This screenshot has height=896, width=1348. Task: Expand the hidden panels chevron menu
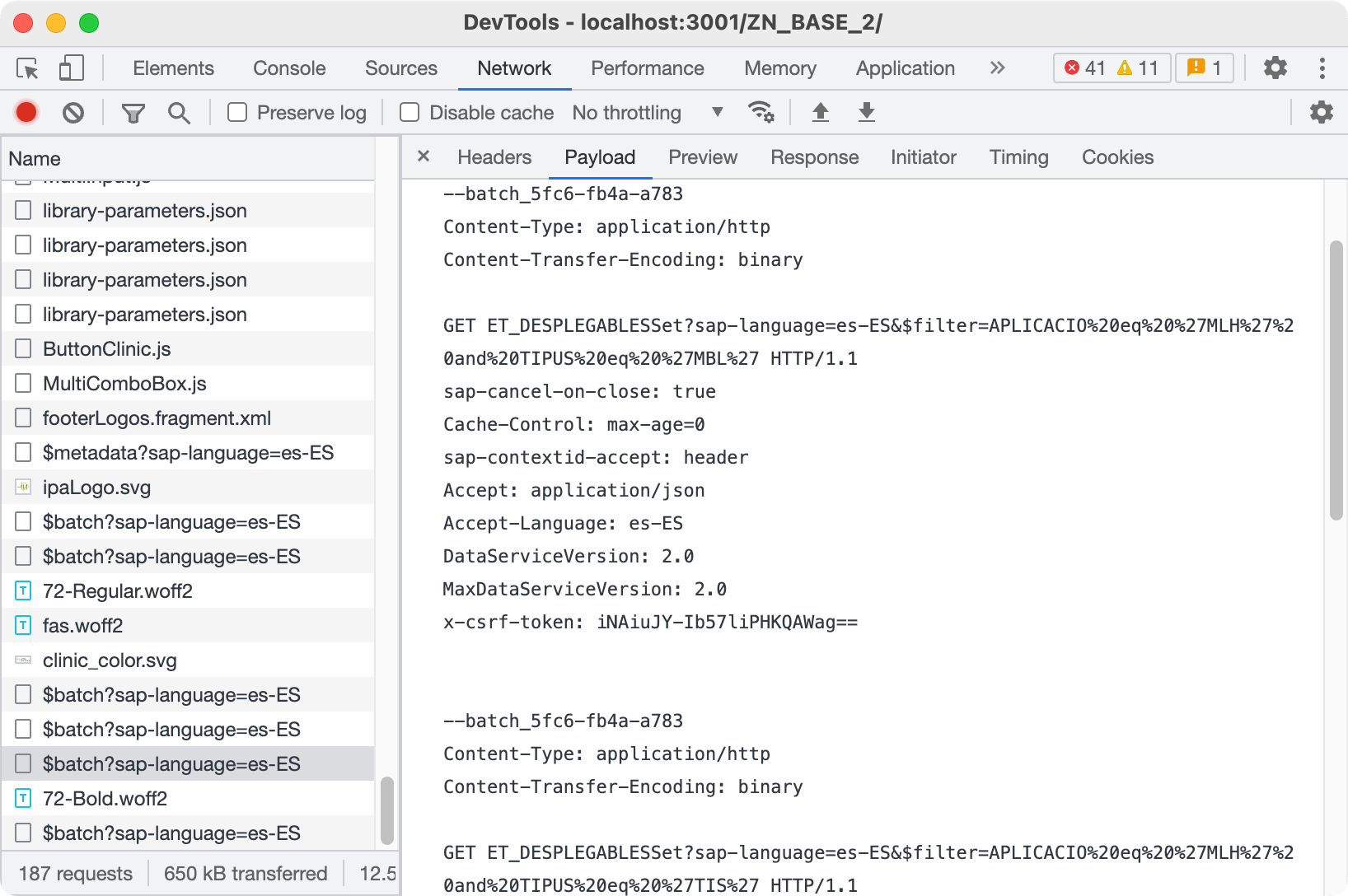click(x=997, y=68)
